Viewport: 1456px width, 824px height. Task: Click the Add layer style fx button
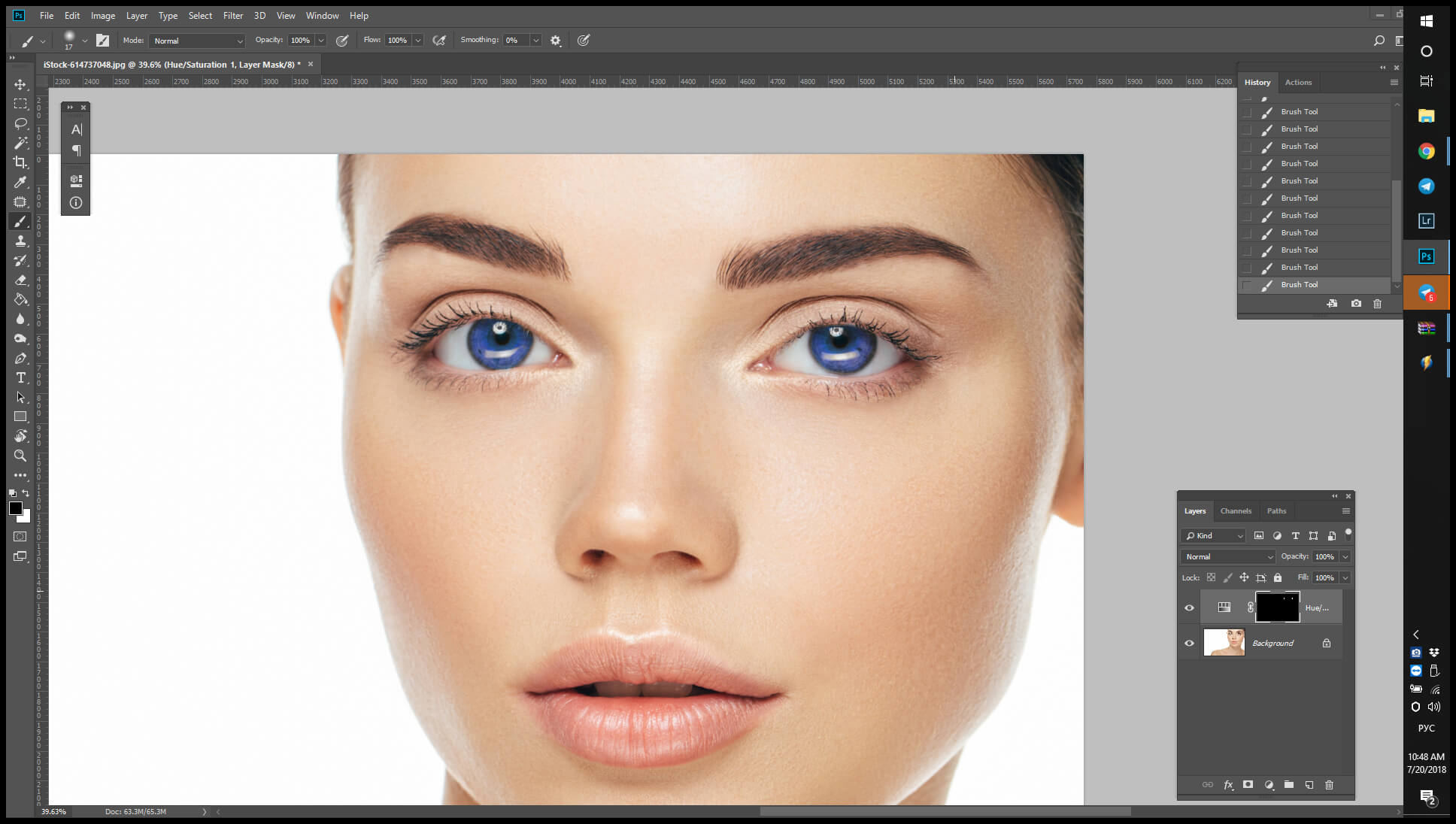[1229, 785]
